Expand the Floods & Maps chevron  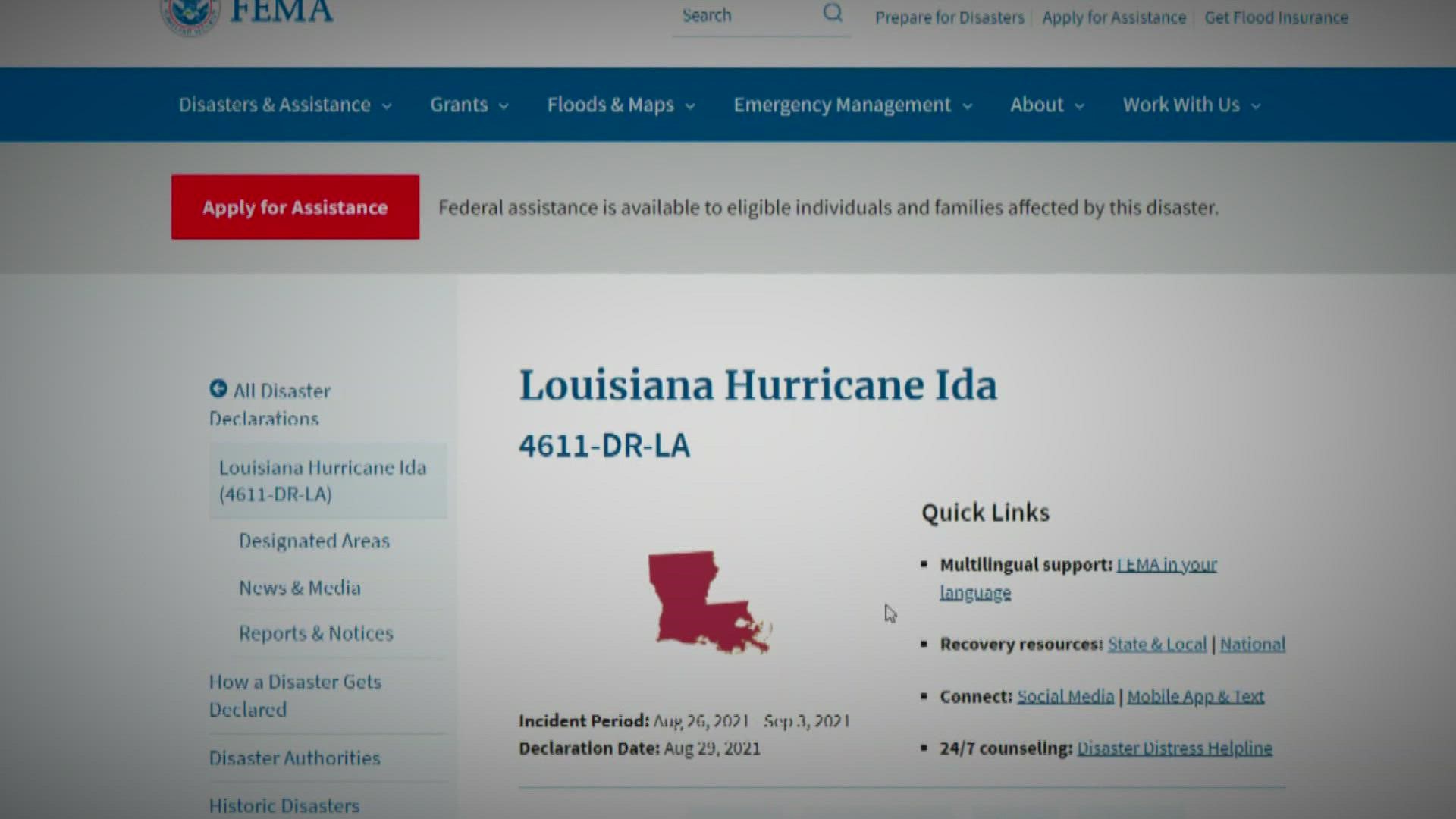tap(690, 106)
